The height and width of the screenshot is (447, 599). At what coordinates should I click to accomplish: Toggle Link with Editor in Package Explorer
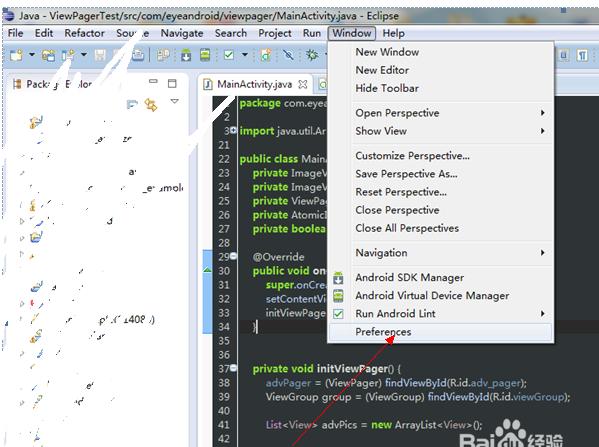[151, 105]
